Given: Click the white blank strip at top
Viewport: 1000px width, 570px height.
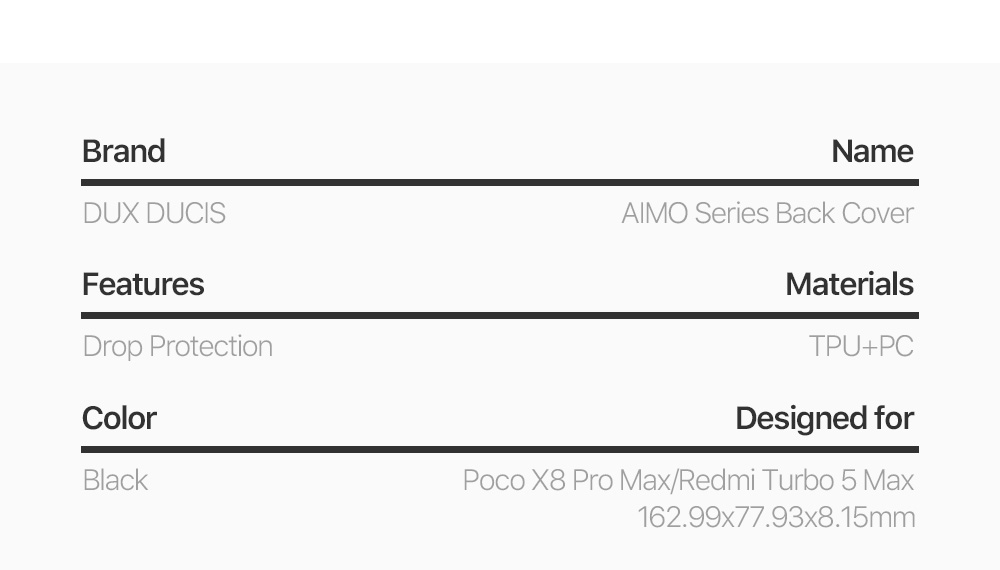Looking at the screenshot, I should click(500, 30).
